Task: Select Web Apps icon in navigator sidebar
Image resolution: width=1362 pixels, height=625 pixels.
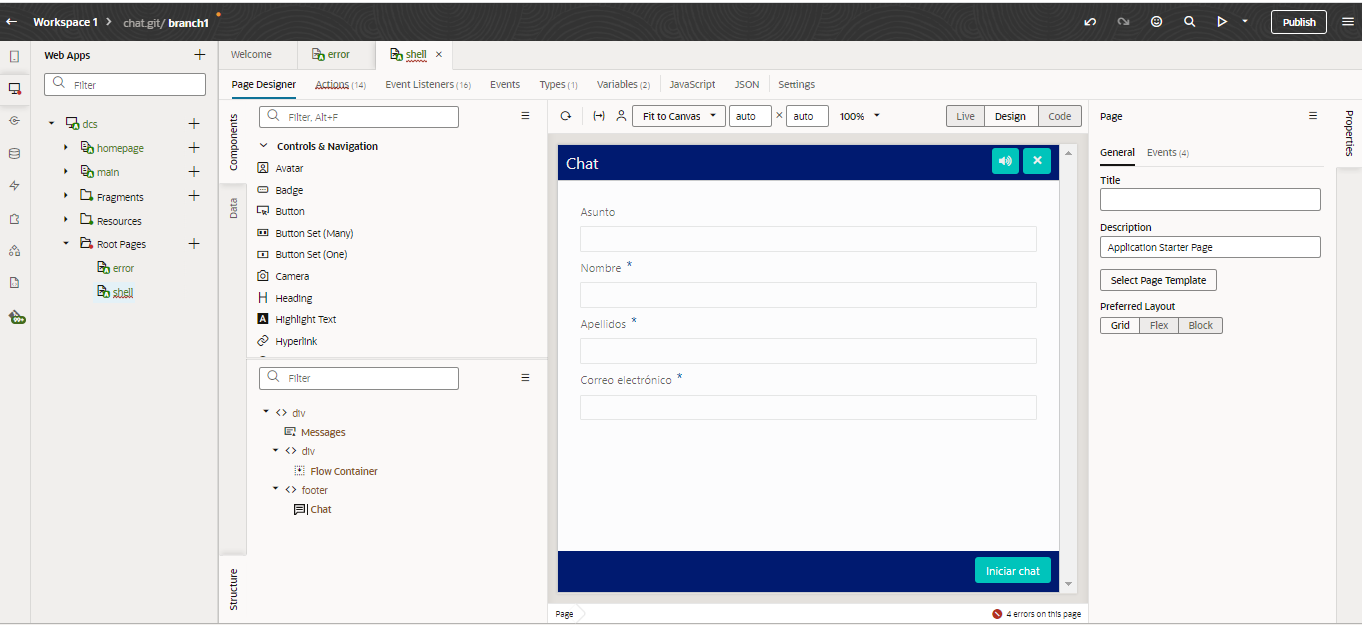Action: (14, 88)
